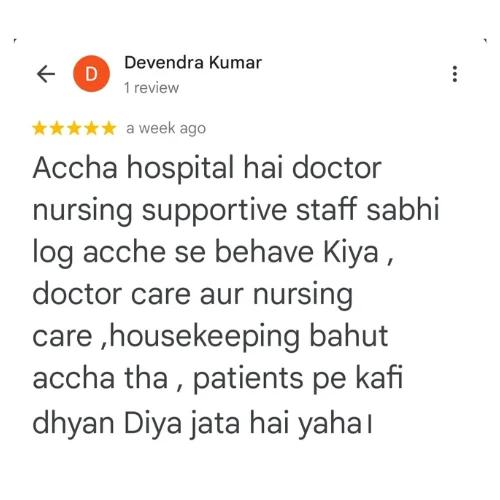
Task: Tap the orange D profile avatar
Action: pos(92,74)
